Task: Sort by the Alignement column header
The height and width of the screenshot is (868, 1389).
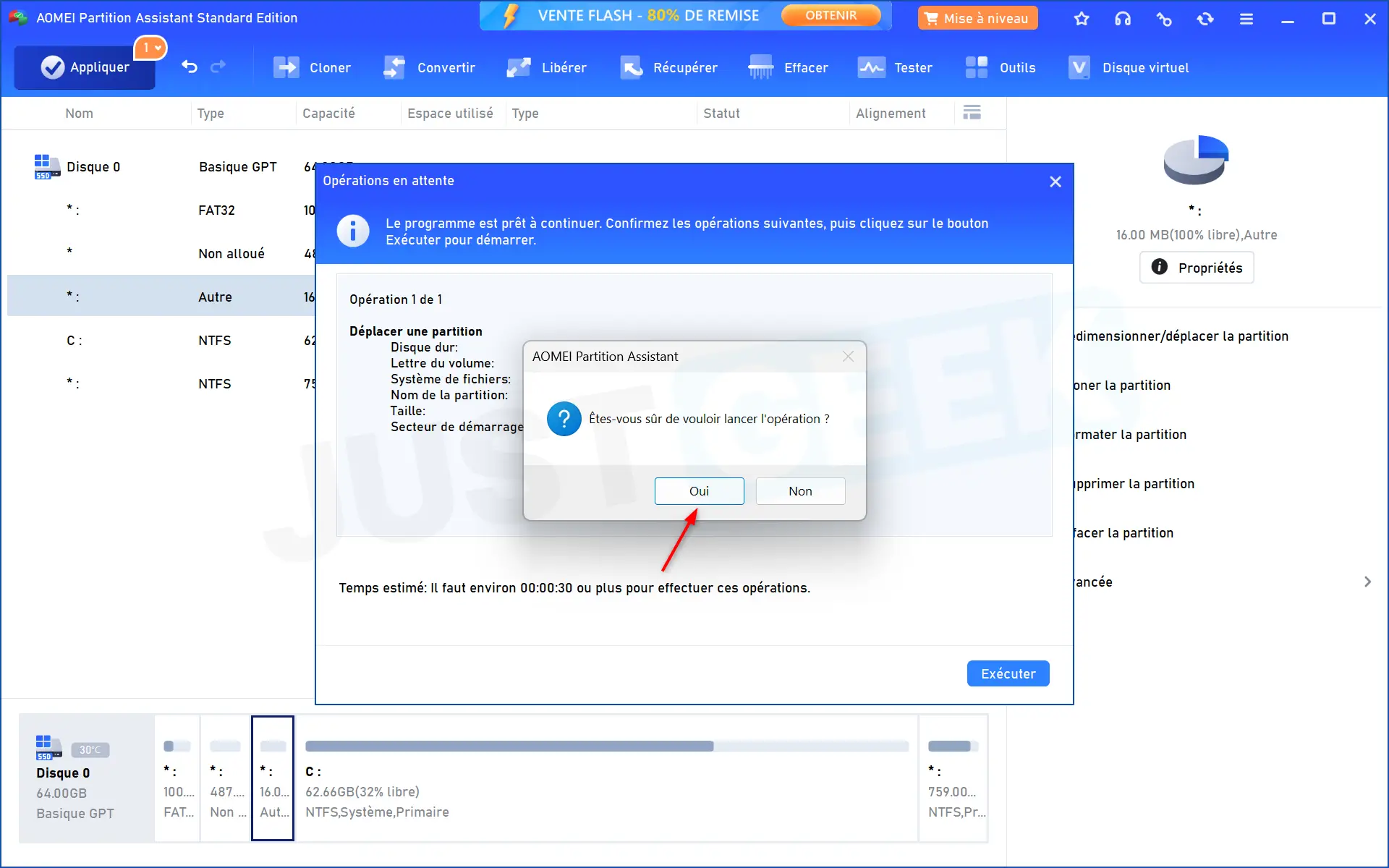Action: [x=891, y=114]
